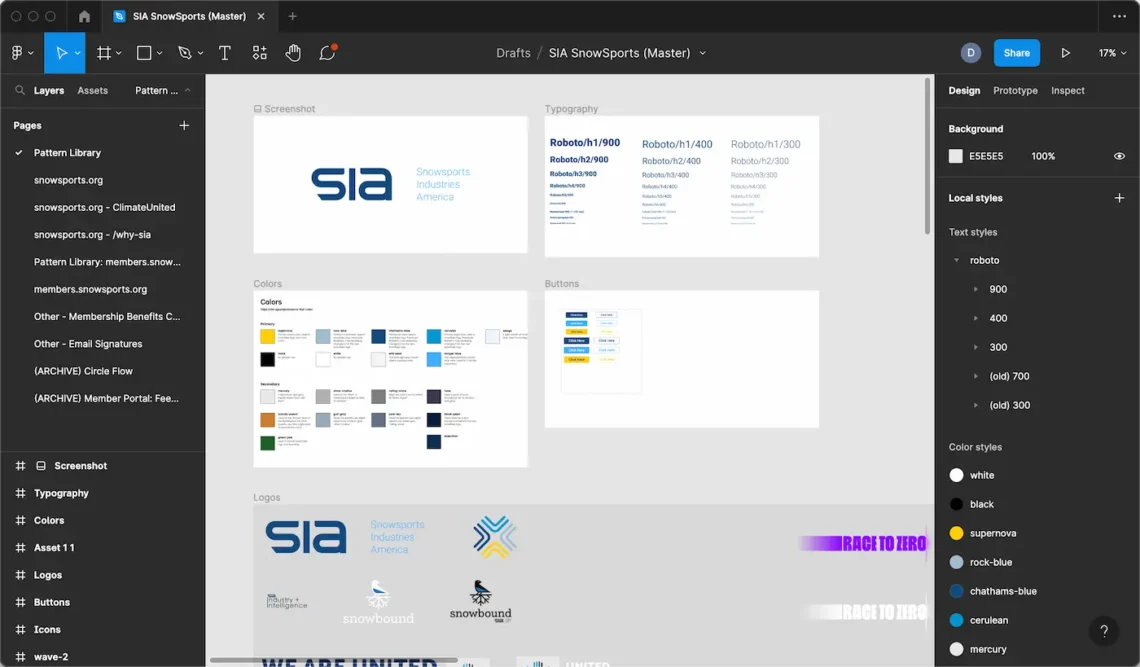Open Pen tool options dropdown arrow
This screenshot has height=667, width=1140.
click(200, 53)
